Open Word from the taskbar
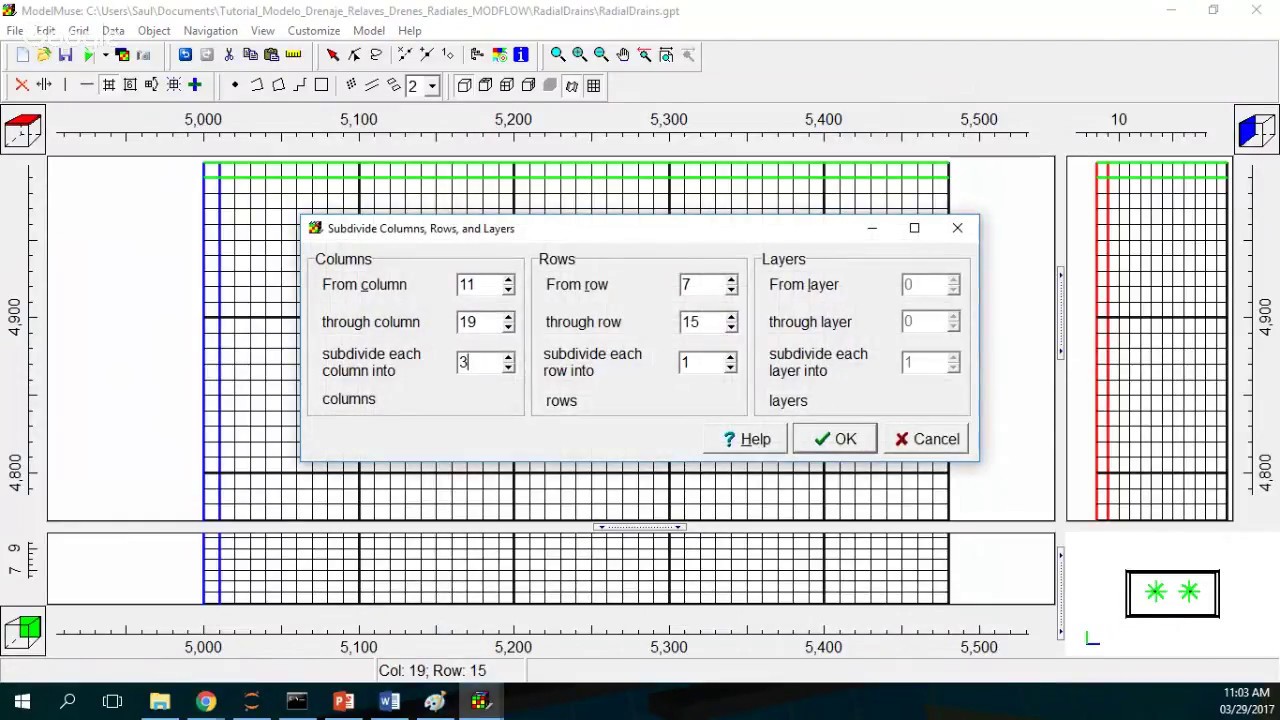Screen dimensions: 1280x720 pos(389,701)
